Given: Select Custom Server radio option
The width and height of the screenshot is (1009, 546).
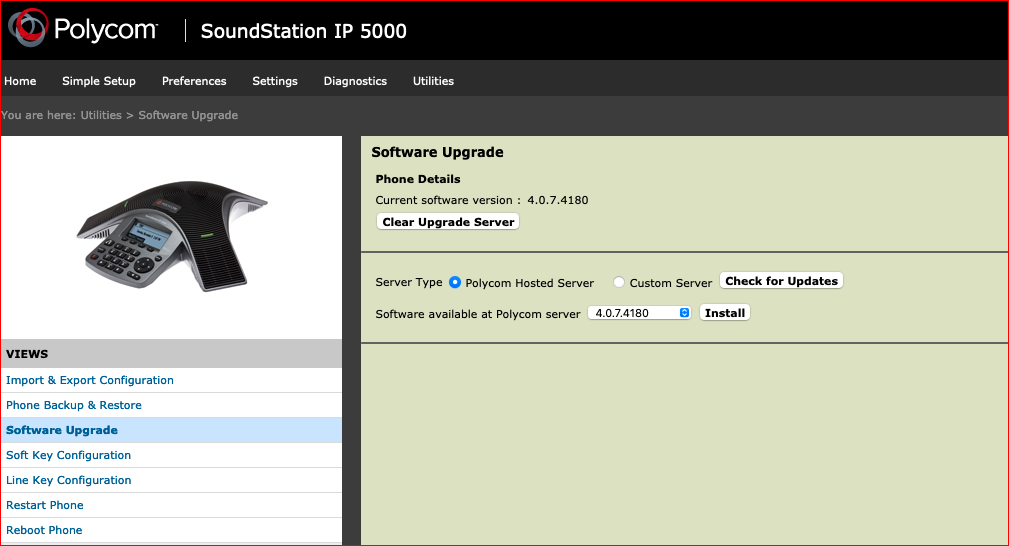Looking at the screenshot, I should 618,282.
